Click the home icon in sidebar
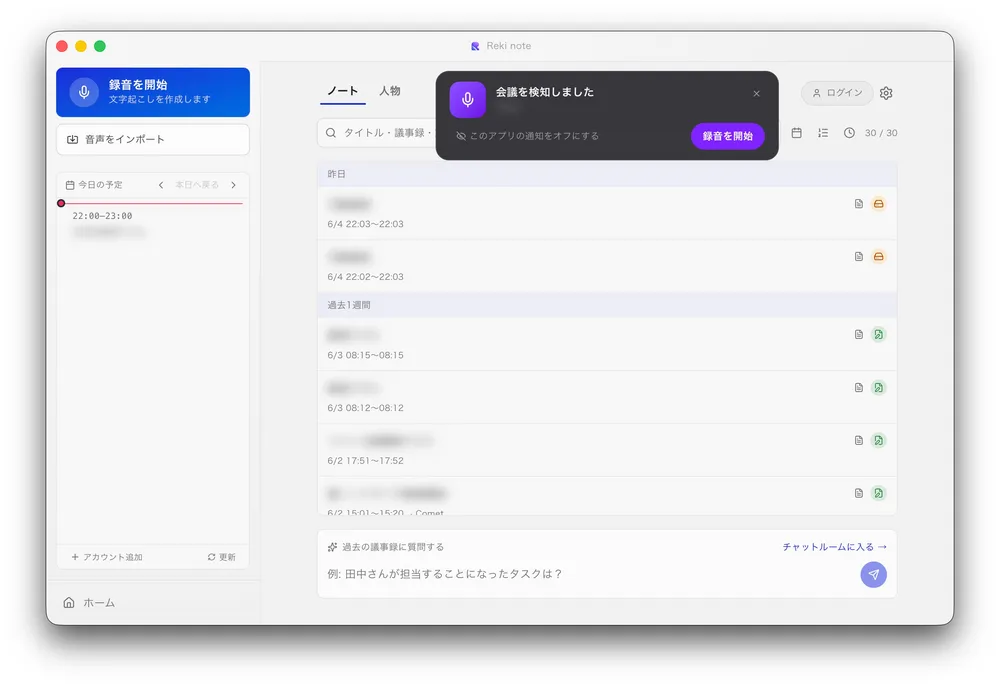This screenshot has height=686, width=1000. coord(69,602)
